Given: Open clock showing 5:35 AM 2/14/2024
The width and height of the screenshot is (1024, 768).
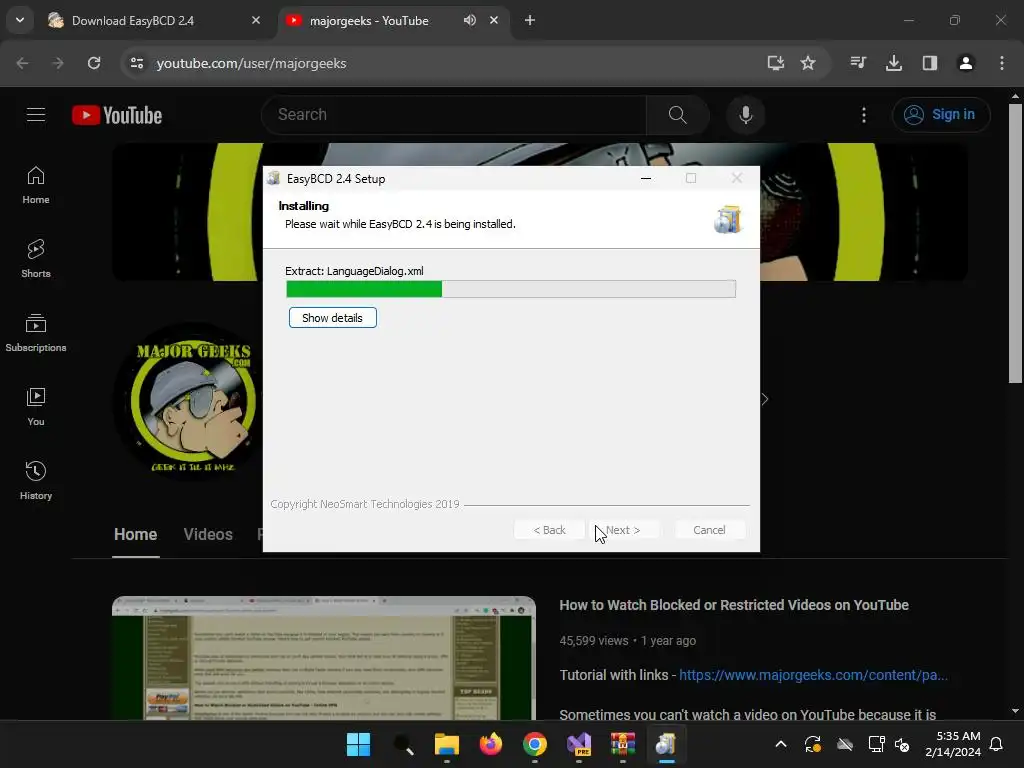Looking at the screenshot, I should [x=953, y=744].
